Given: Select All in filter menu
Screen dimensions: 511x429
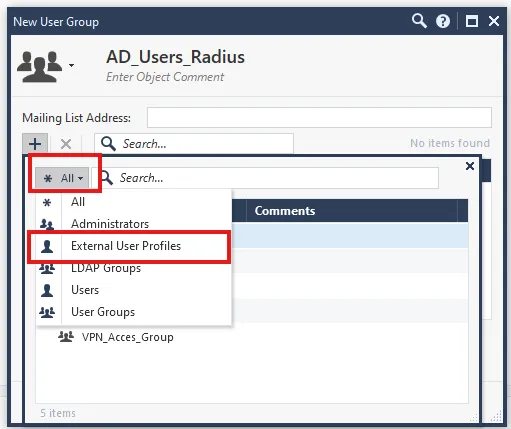Looking at the screenshot, I should pos(133,202).
